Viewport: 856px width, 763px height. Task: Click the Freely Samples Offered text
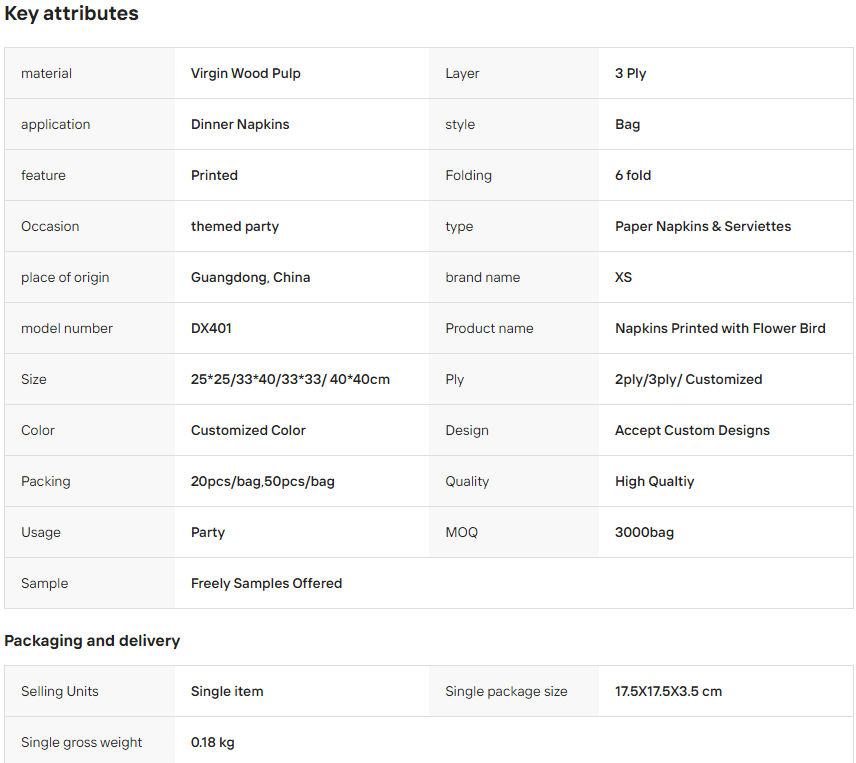point(266,583)
